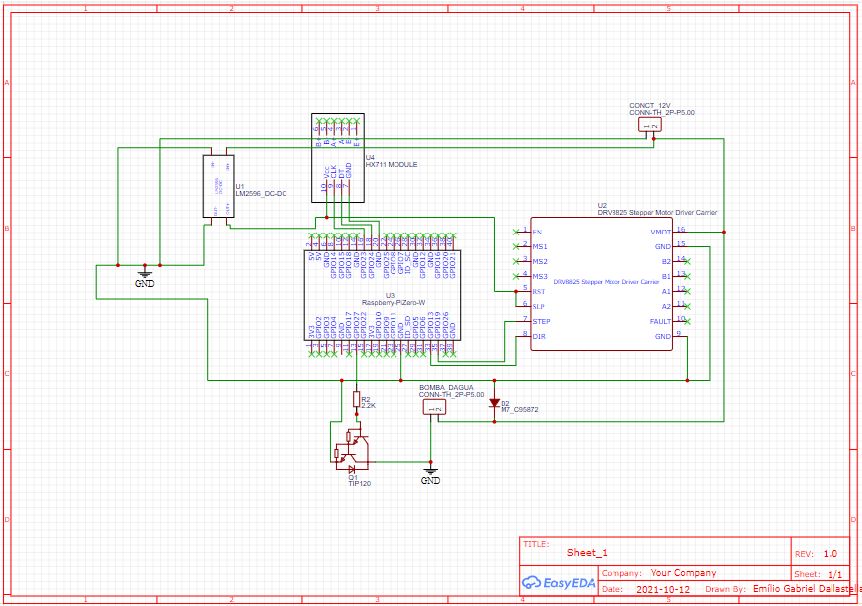Screen dimensions: 862x606
Task: Click the DIR pin on the DRV8825
Action: tap(539, 336)
